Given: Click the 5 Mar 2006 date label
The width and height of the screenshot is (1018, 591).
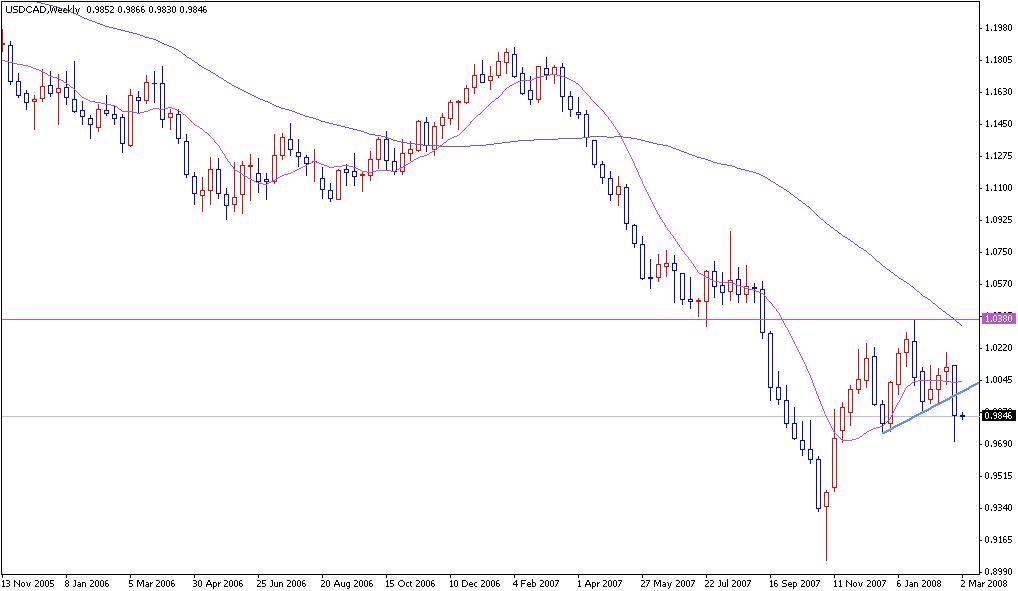Looking at the screenshot, I should [152, 583].
